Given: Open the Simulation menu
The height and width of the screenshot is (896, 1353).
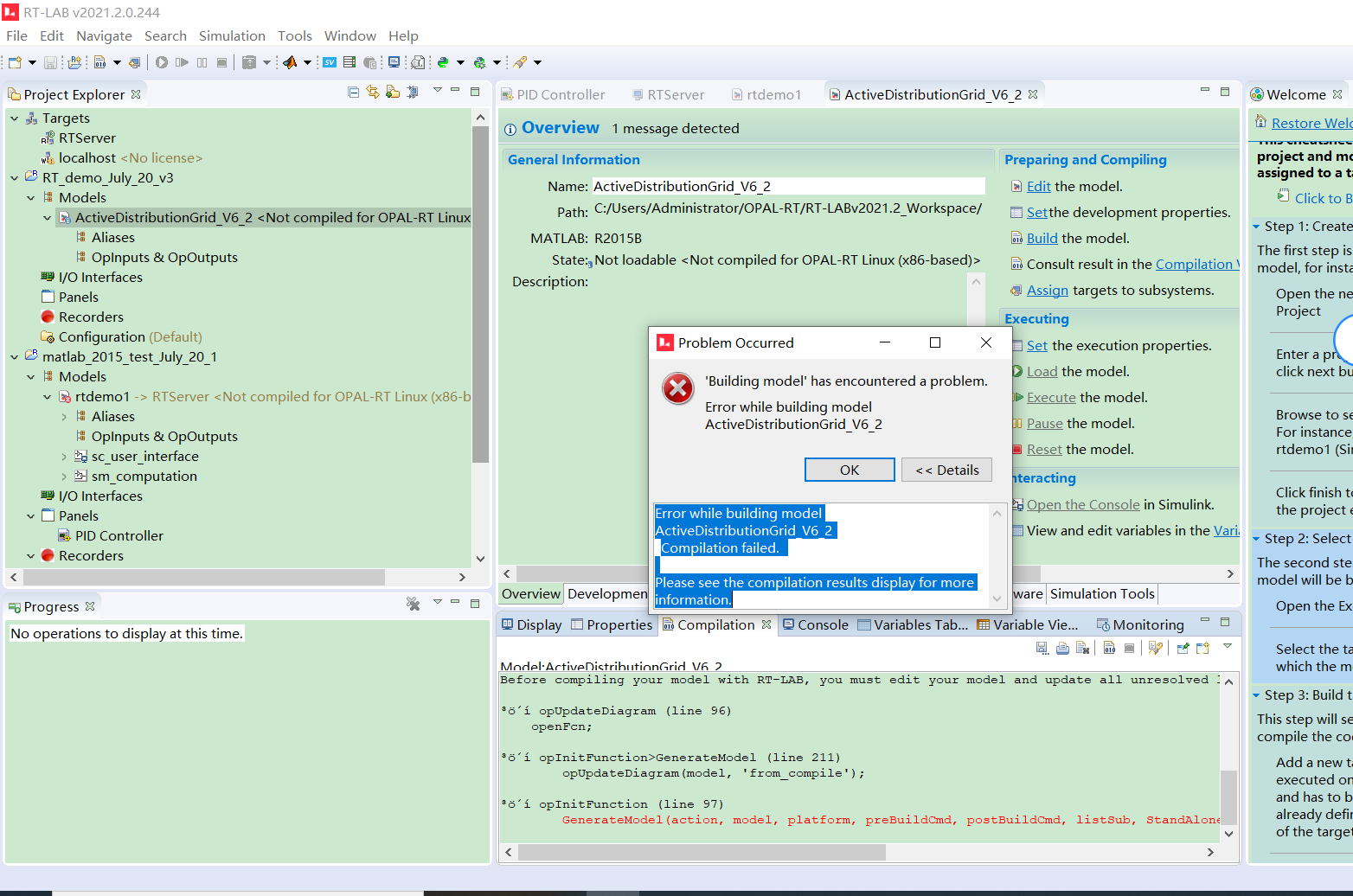Looking at the screenshot, I should tap(232, 35).
